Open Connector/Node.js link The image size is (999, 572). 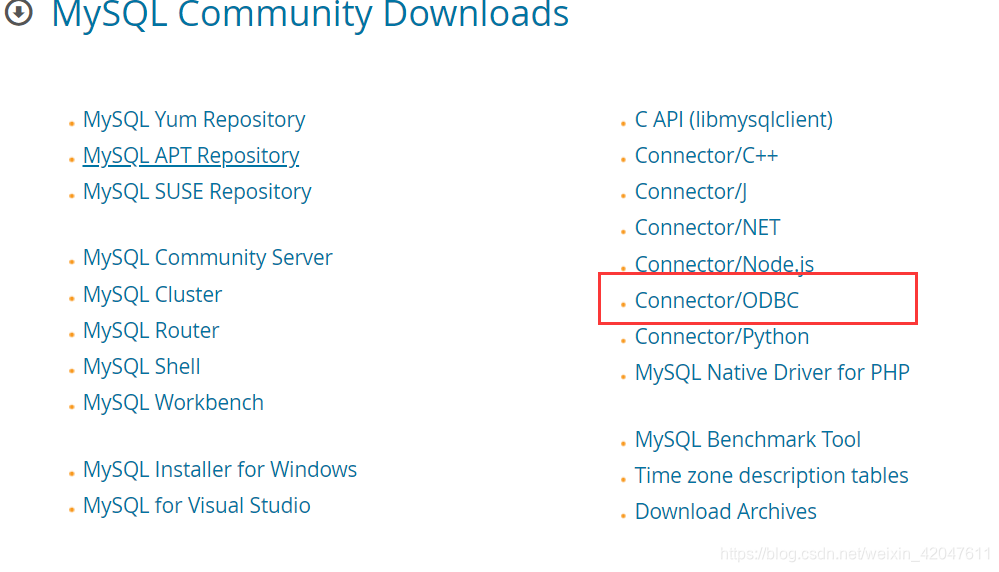724,264
